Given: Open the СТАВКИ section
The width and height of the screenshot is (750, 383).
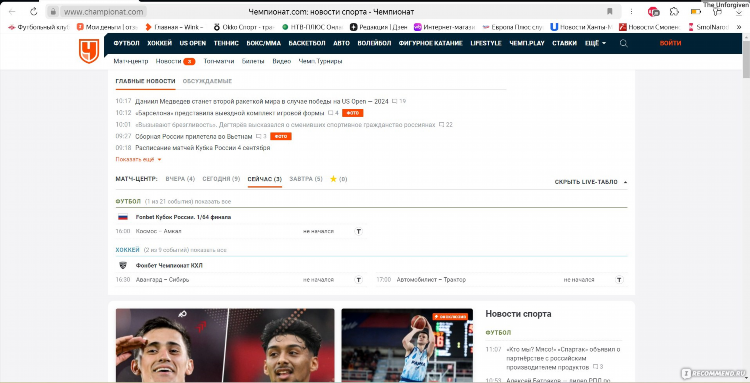Looking at the screenshot, I should (564, 43).
